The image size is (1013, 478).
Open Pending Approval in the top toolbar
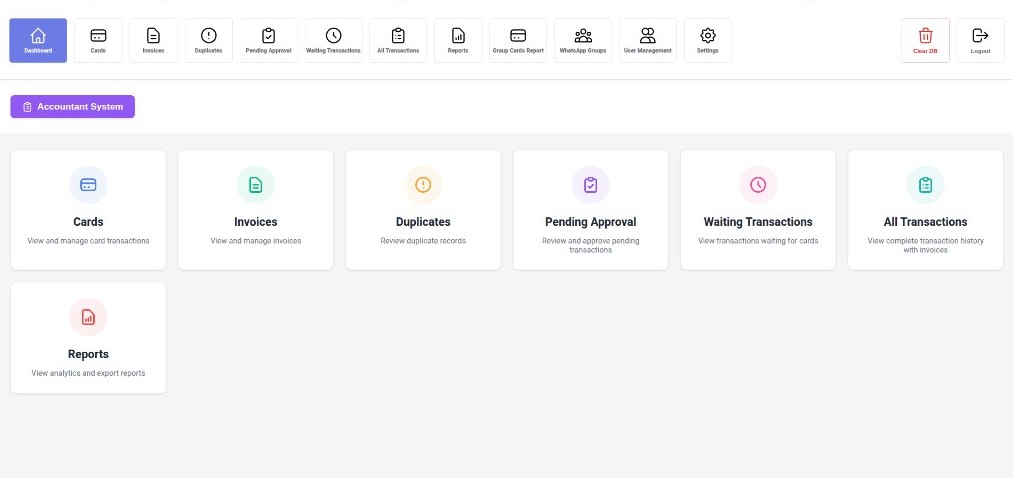coord(269,40)
